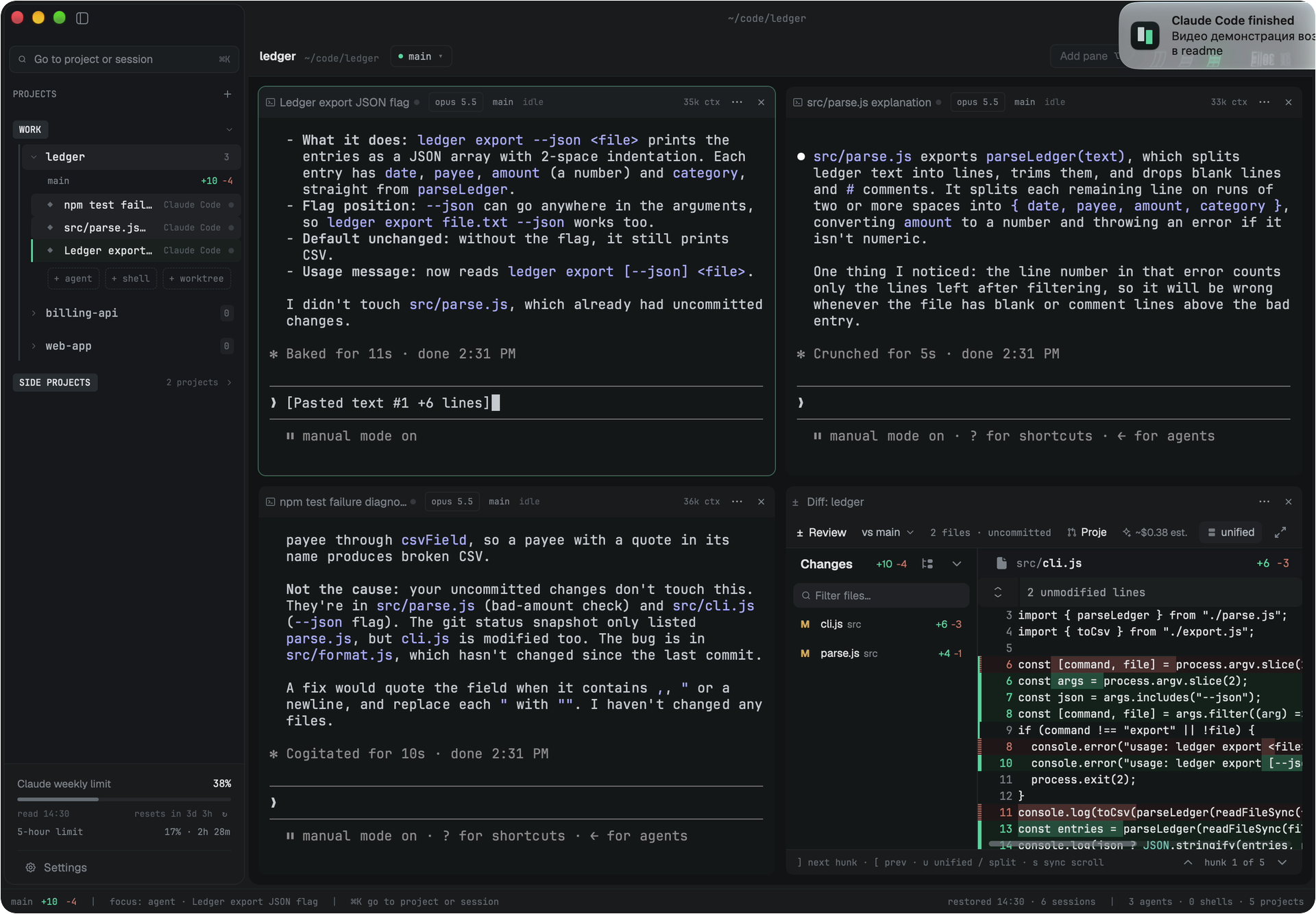Open more options for Ledger export JSON flag pane
The width and height of the screenshot is (1316, 914).
tap(737, 102)
